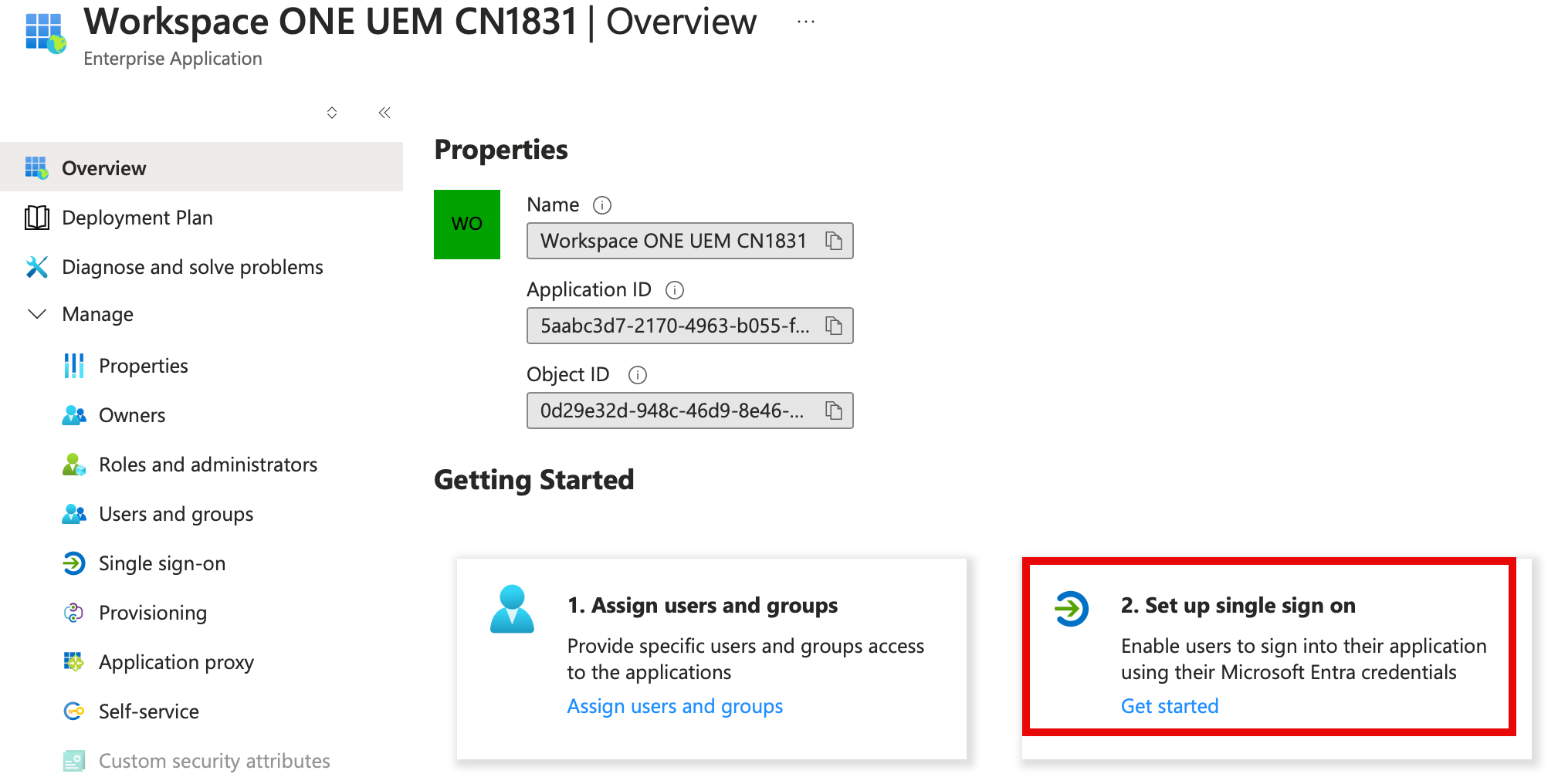Viewport: 1558px width, 784px height.
Task: Copy the Application ID to clipboard
Action: click(x=833, y=326)
